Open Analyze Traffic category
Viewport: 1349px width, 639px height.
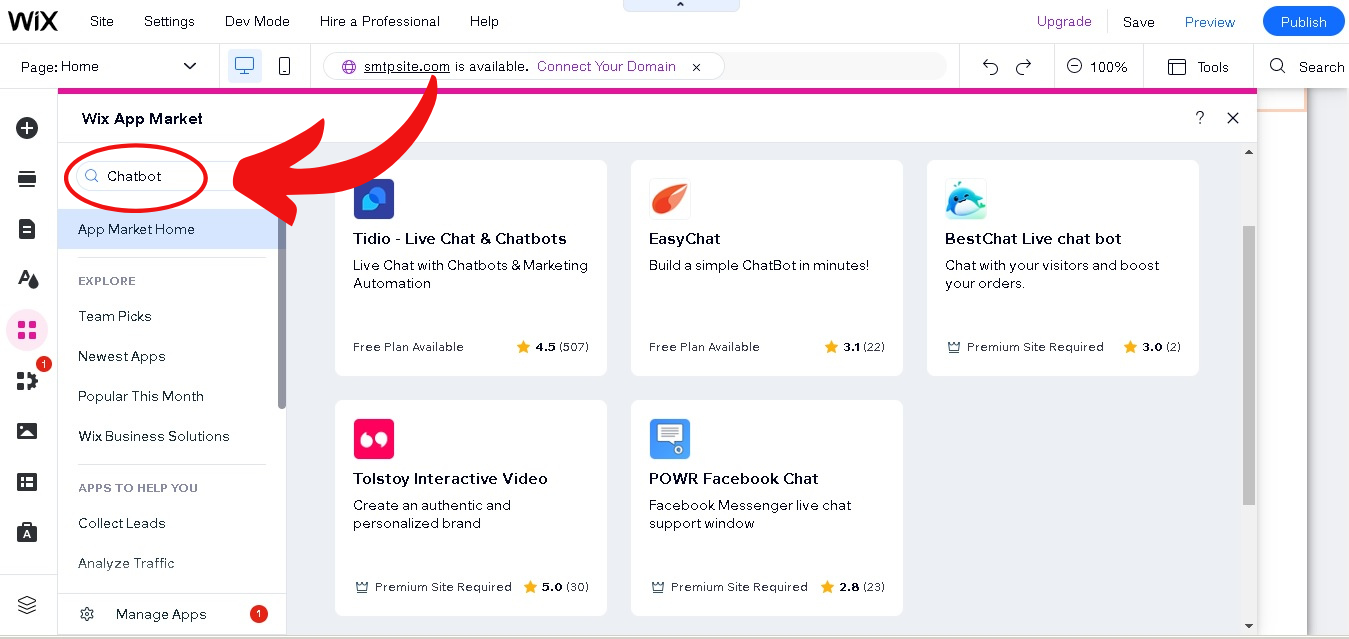126,563
